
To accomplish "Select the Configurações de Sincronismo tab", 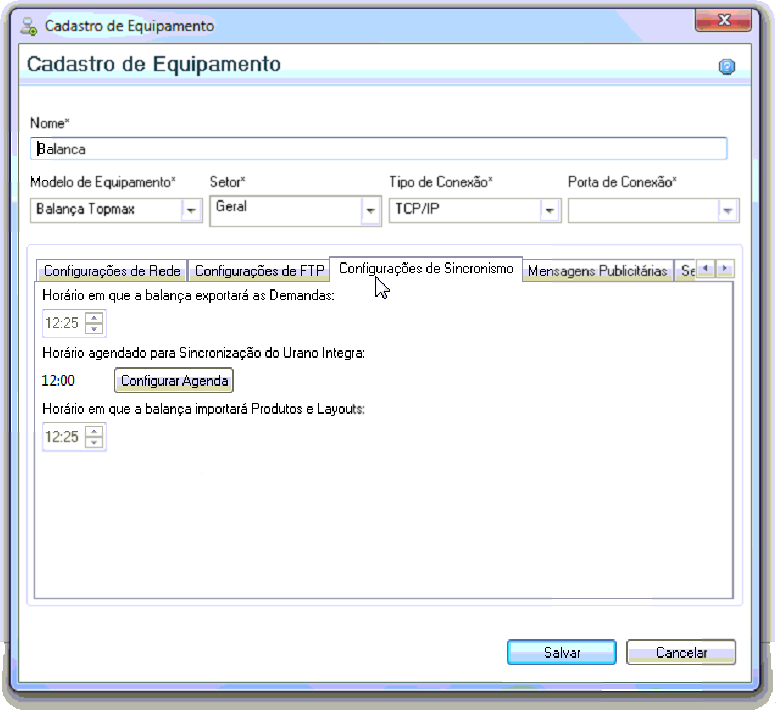I will tap(426, 269).
